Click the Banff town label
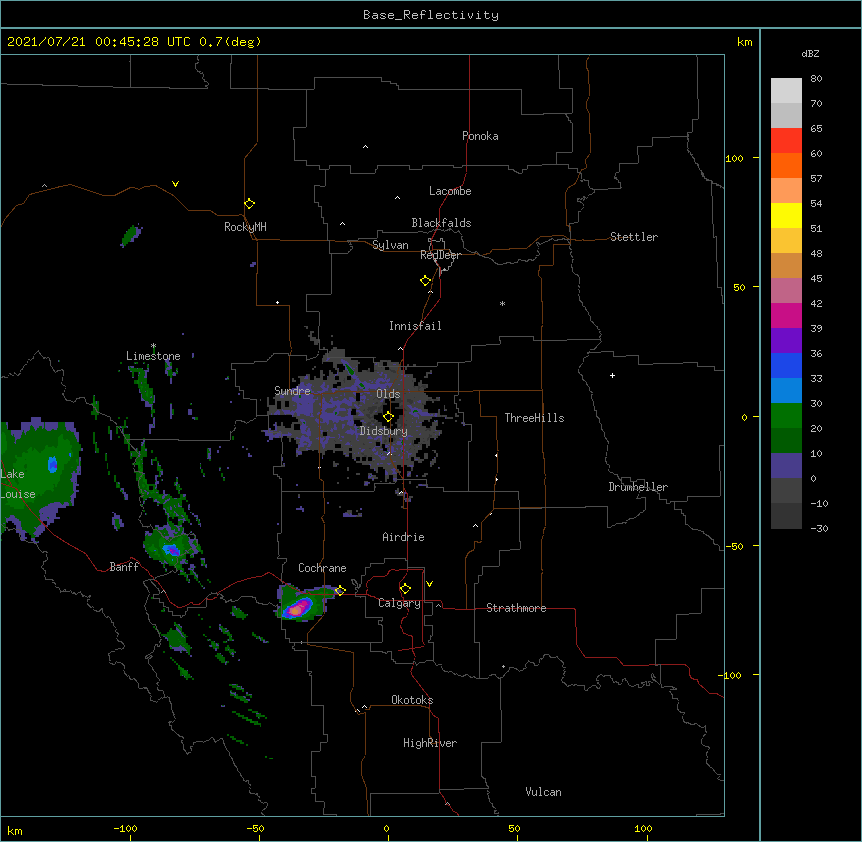 click(x=124, y=567)
